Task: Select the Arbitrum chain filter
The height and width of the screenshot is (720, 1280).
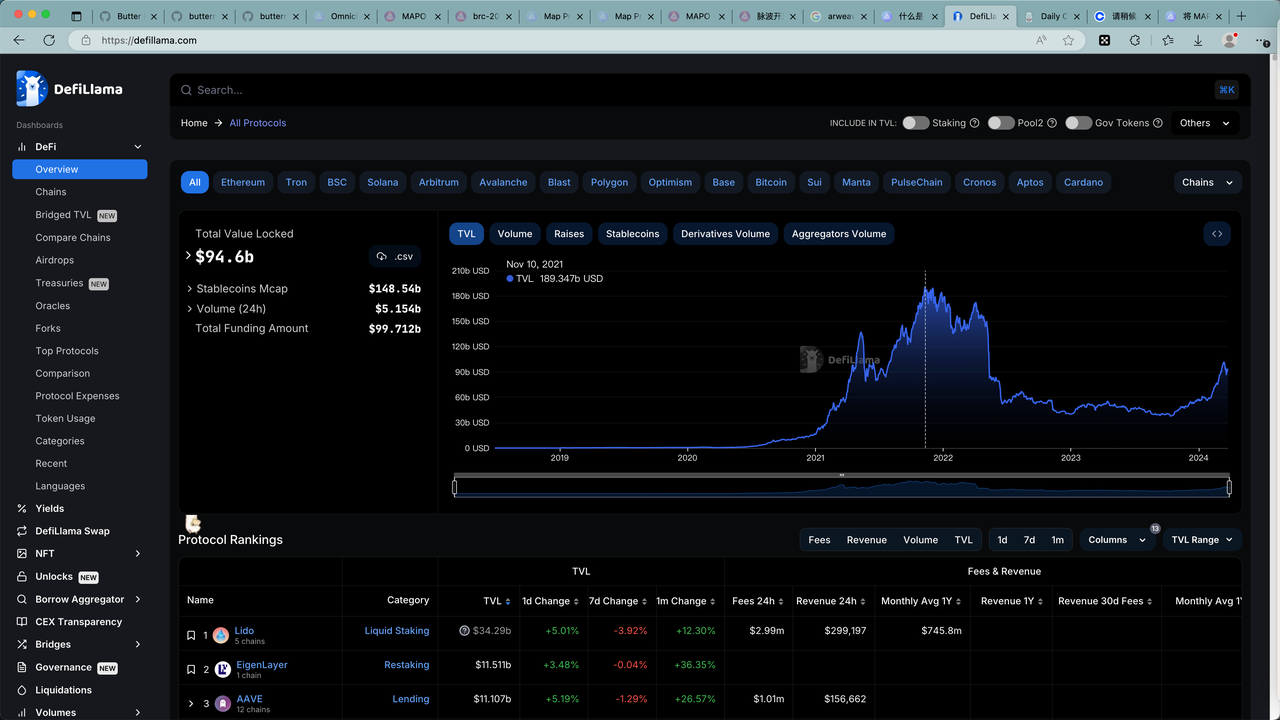Action: point(439,182)
